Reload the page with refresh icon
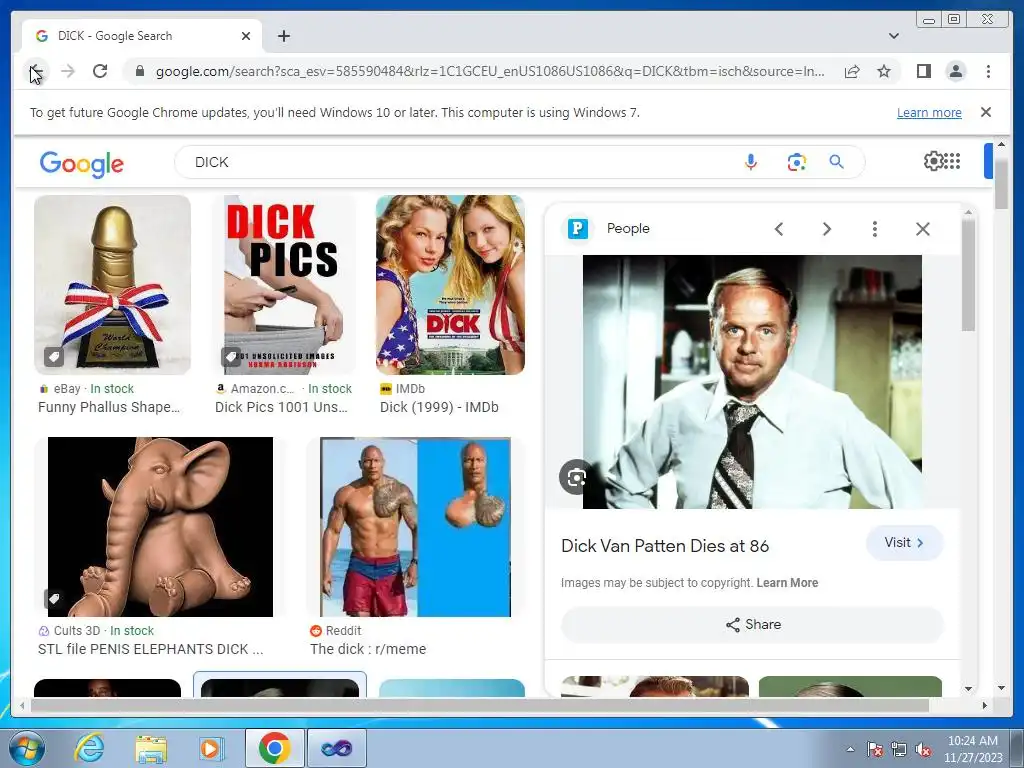1024x768 pixels. [100, 71]
